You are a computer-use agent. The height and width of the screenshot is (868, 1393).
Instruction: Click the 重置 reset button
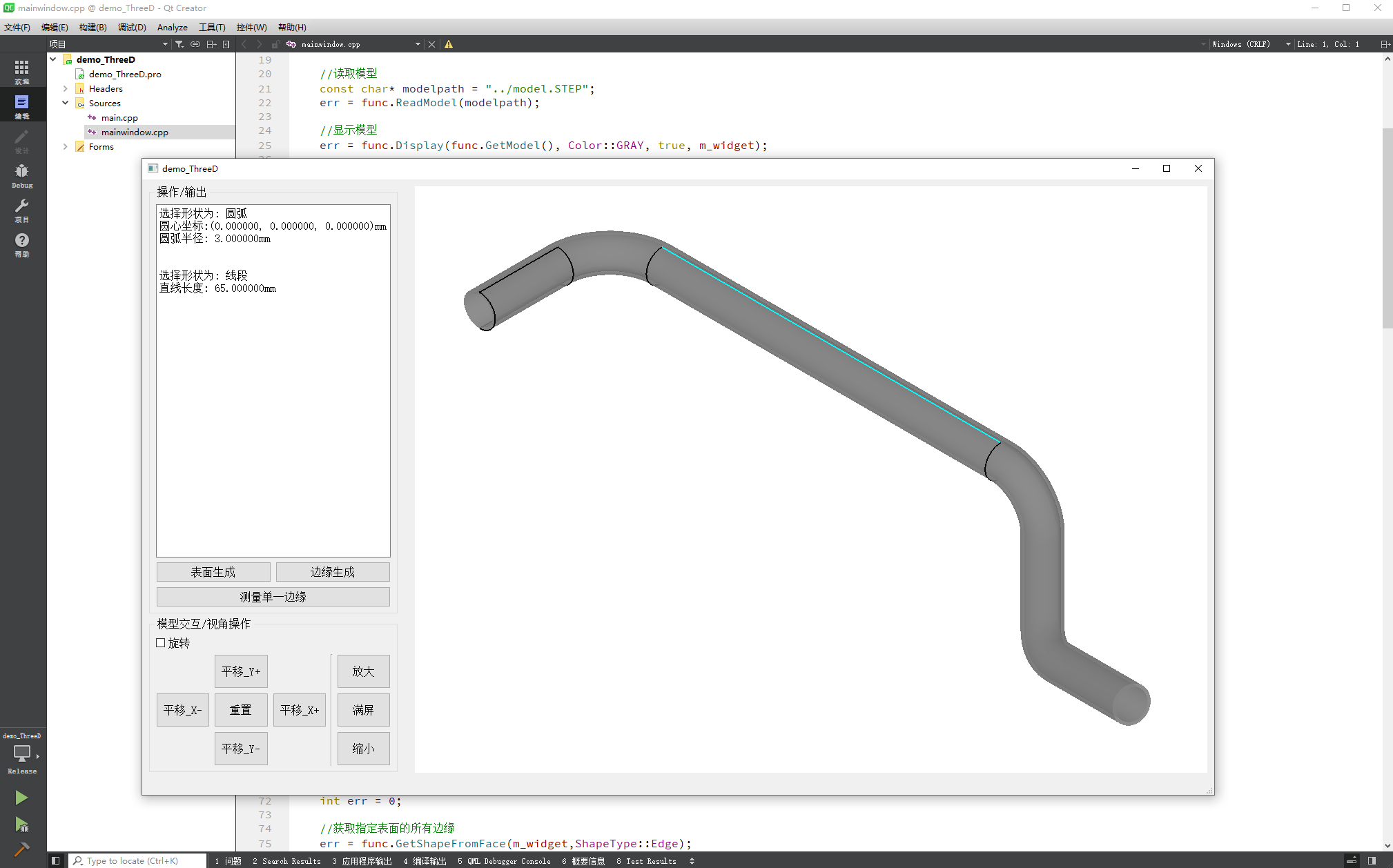(x=241, y=710)
